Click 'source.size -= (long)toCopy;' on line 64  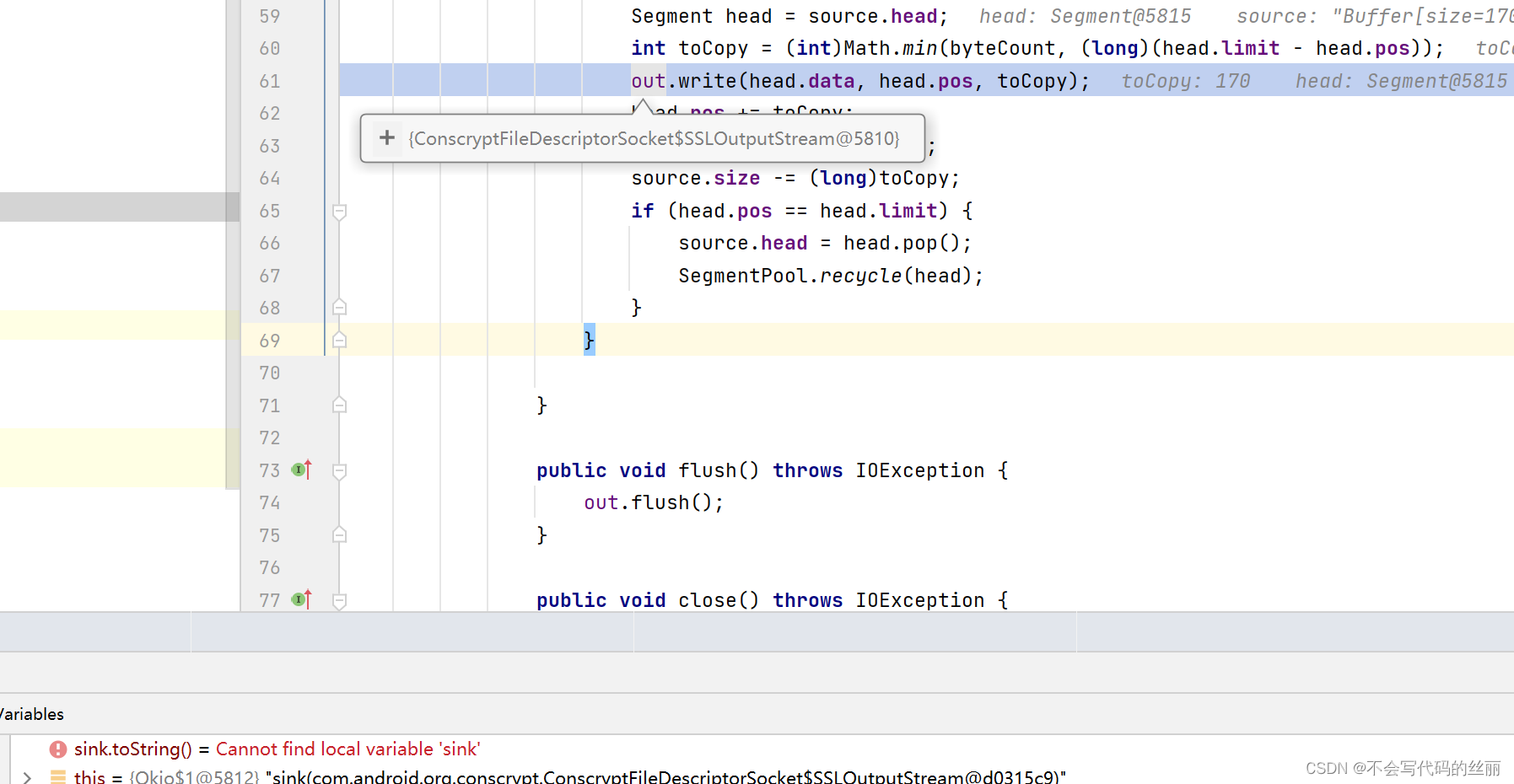tap(795, 178)
